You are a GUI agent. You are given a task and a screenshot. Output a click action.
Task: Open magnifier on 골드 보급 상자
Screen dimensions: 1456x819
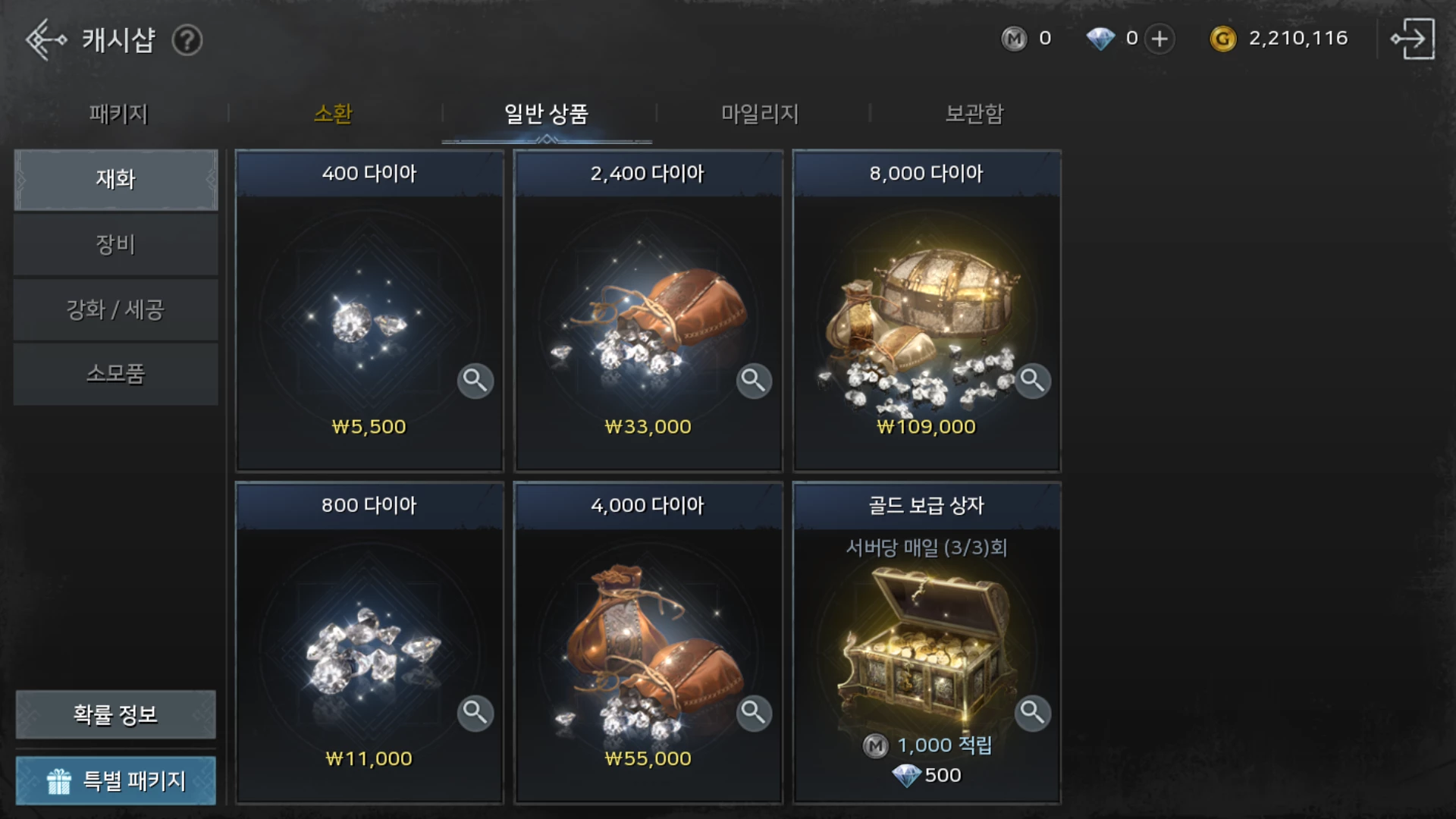[1033, 713]
